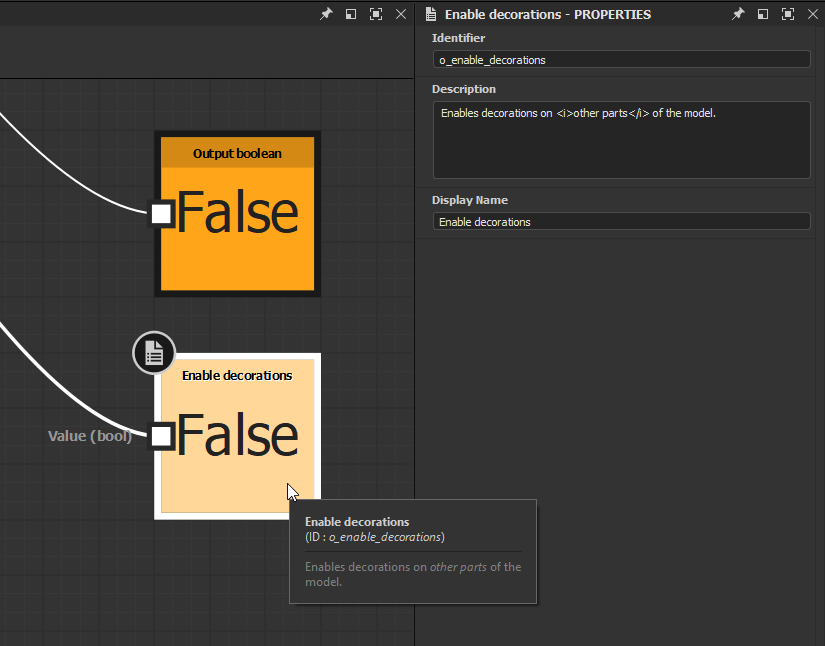Click the PROPERTIES panel document icon
Viewport: 825px width, 646px height.
(430, 14)
